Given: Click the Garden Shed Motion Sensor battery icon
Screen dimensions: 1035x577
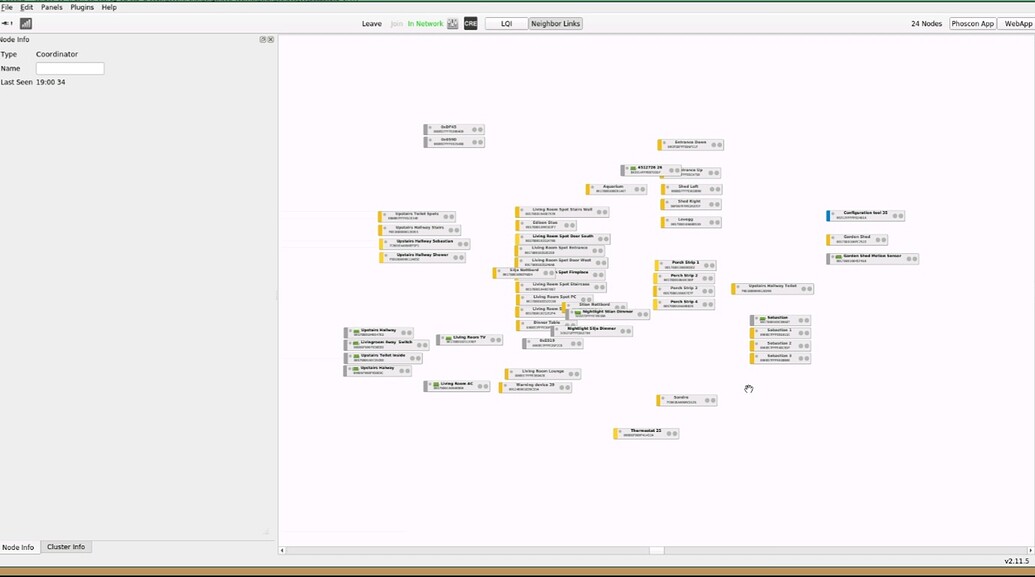Looking at the screenshot, I should coord(837,258).
